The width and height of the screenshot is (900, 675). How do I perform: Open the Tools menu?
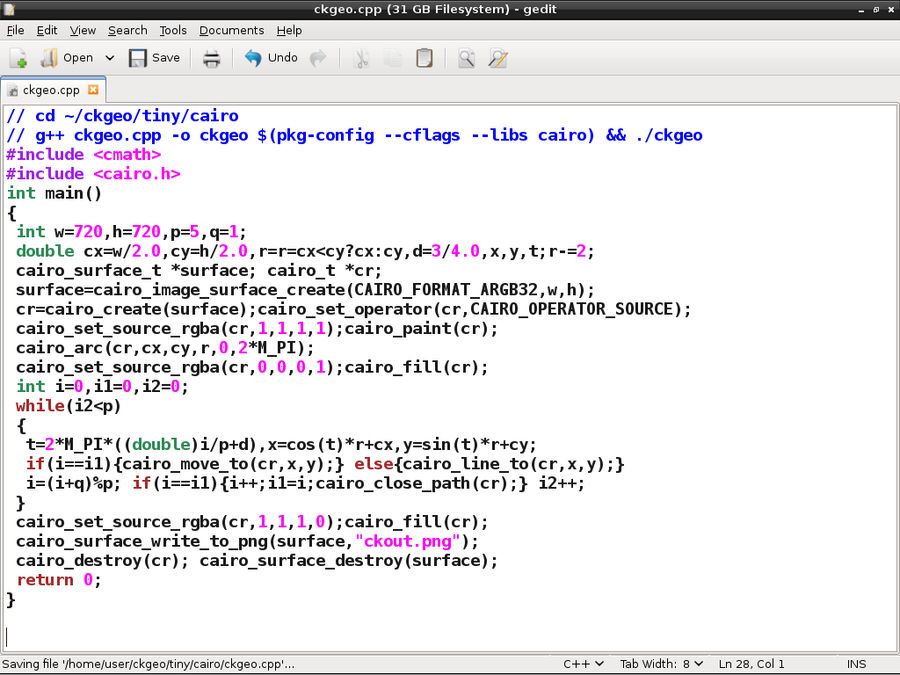[x=173, y=31]
